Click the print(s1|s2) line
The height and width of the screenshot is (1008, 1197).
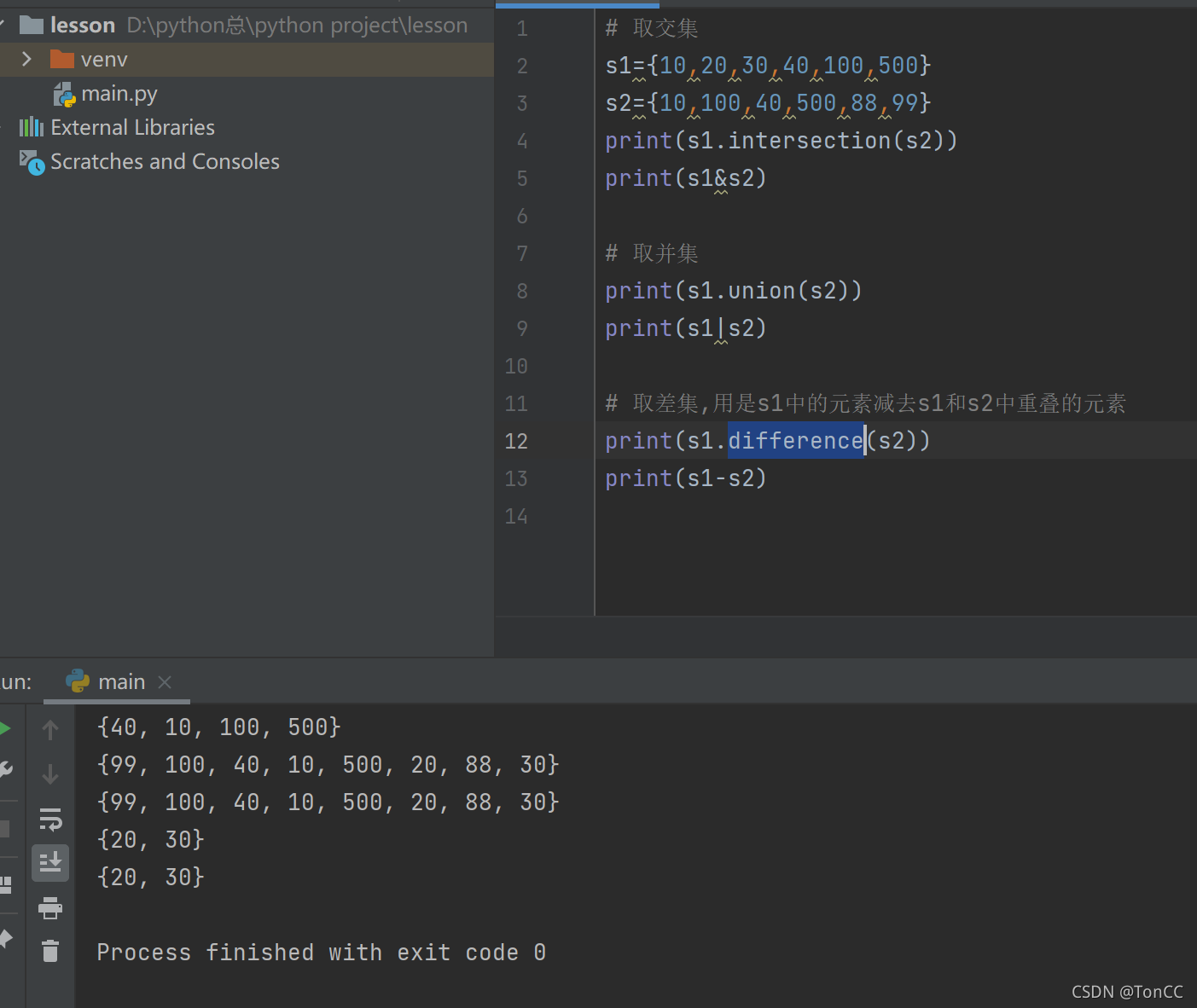(686, 328)
